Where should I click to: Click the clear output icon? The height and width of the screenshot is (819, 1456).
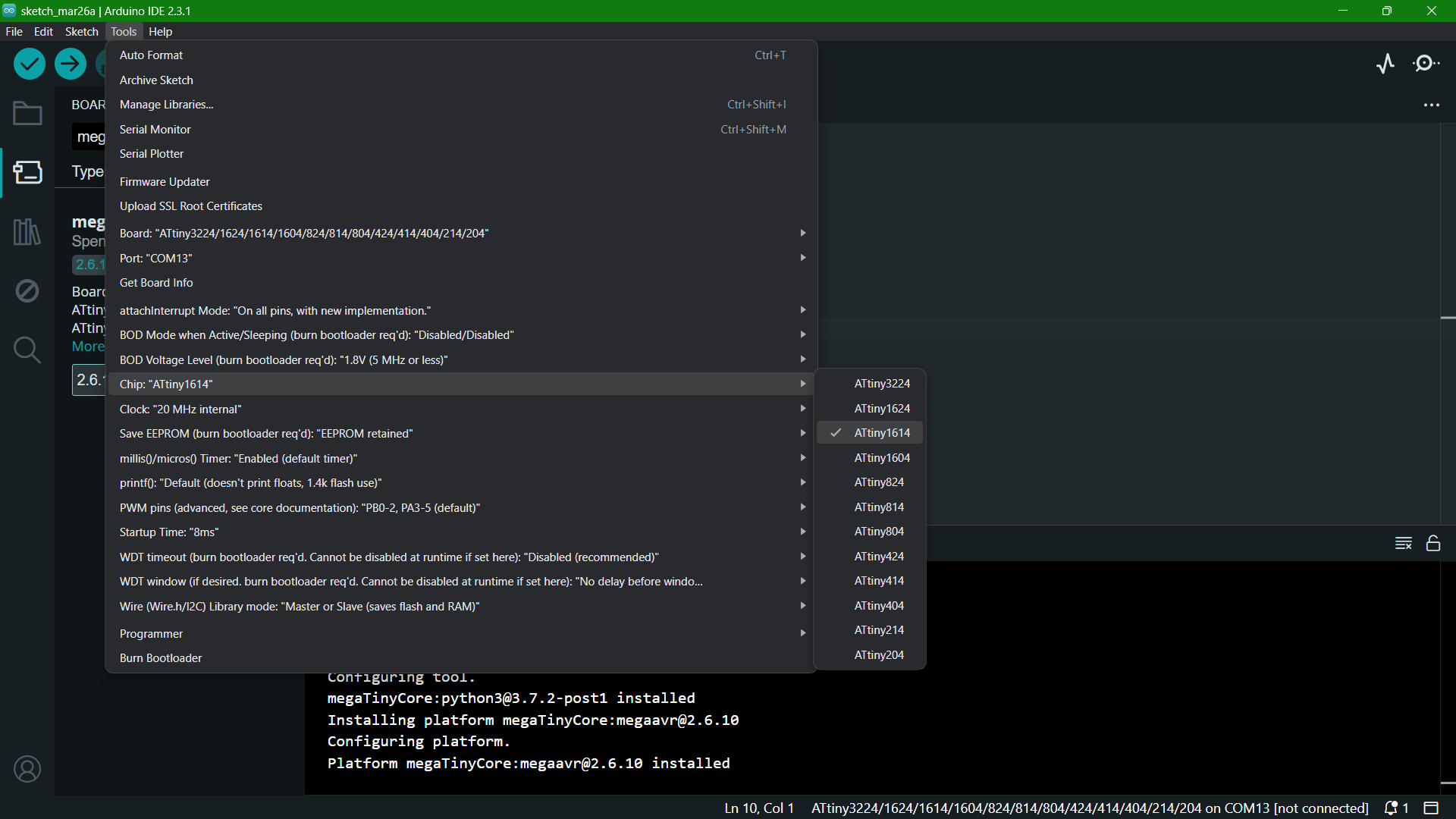(x=1404, y=543)
